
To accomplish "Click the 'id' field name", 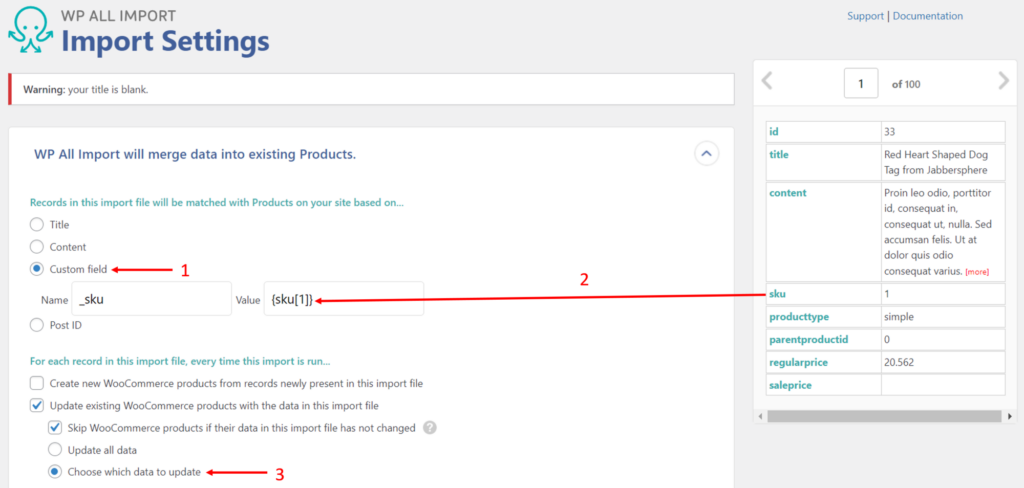I will [774, 132].
